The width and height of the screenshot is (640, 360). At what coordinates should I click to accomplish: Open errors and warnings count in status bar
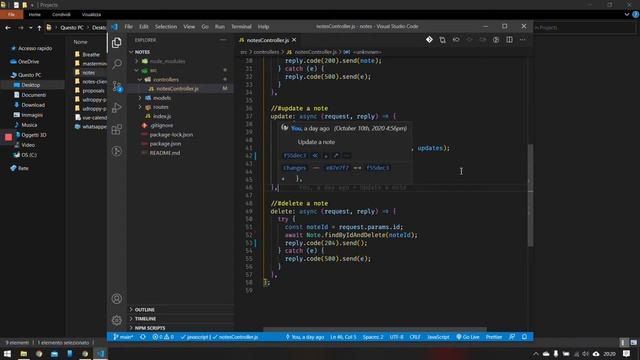point(163,337)
